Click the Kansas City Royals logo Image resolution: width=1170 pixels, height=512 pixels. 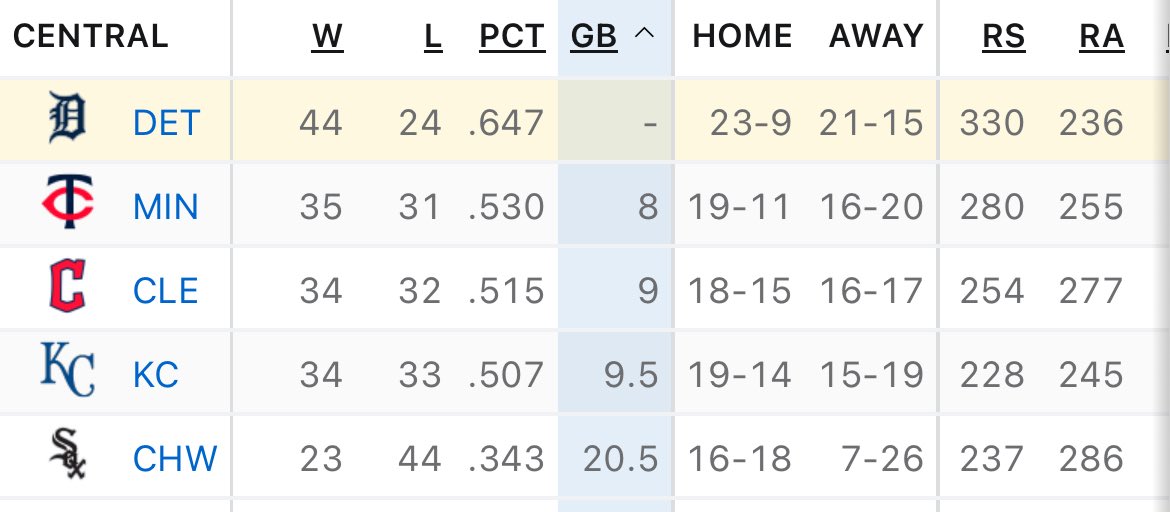67,369
